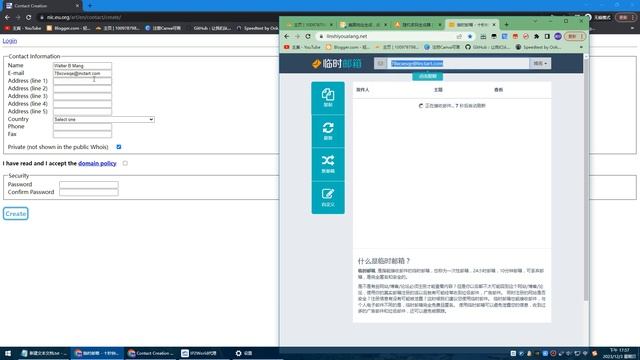This screenshot has height=360, width=640.
Task: Go back in the front browser window
Action: tap(287, 36)
